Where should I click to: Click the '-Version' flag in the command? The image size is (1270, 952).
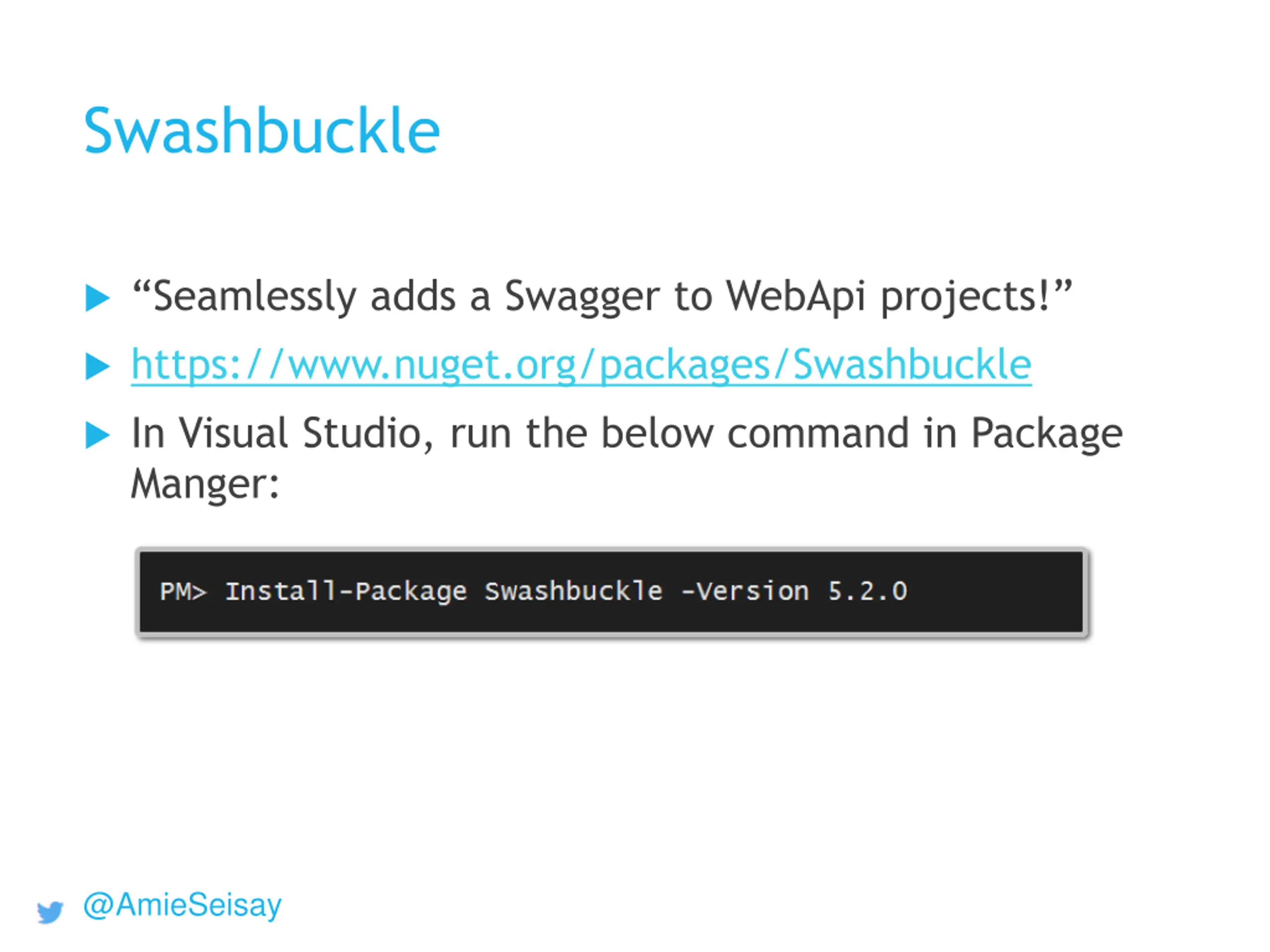coord(745,591)
